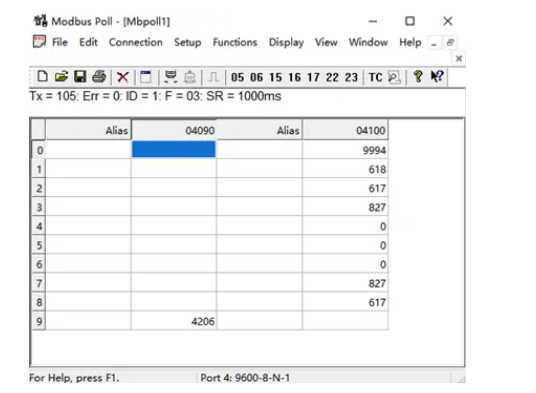Click row header 9

[39, 321]
